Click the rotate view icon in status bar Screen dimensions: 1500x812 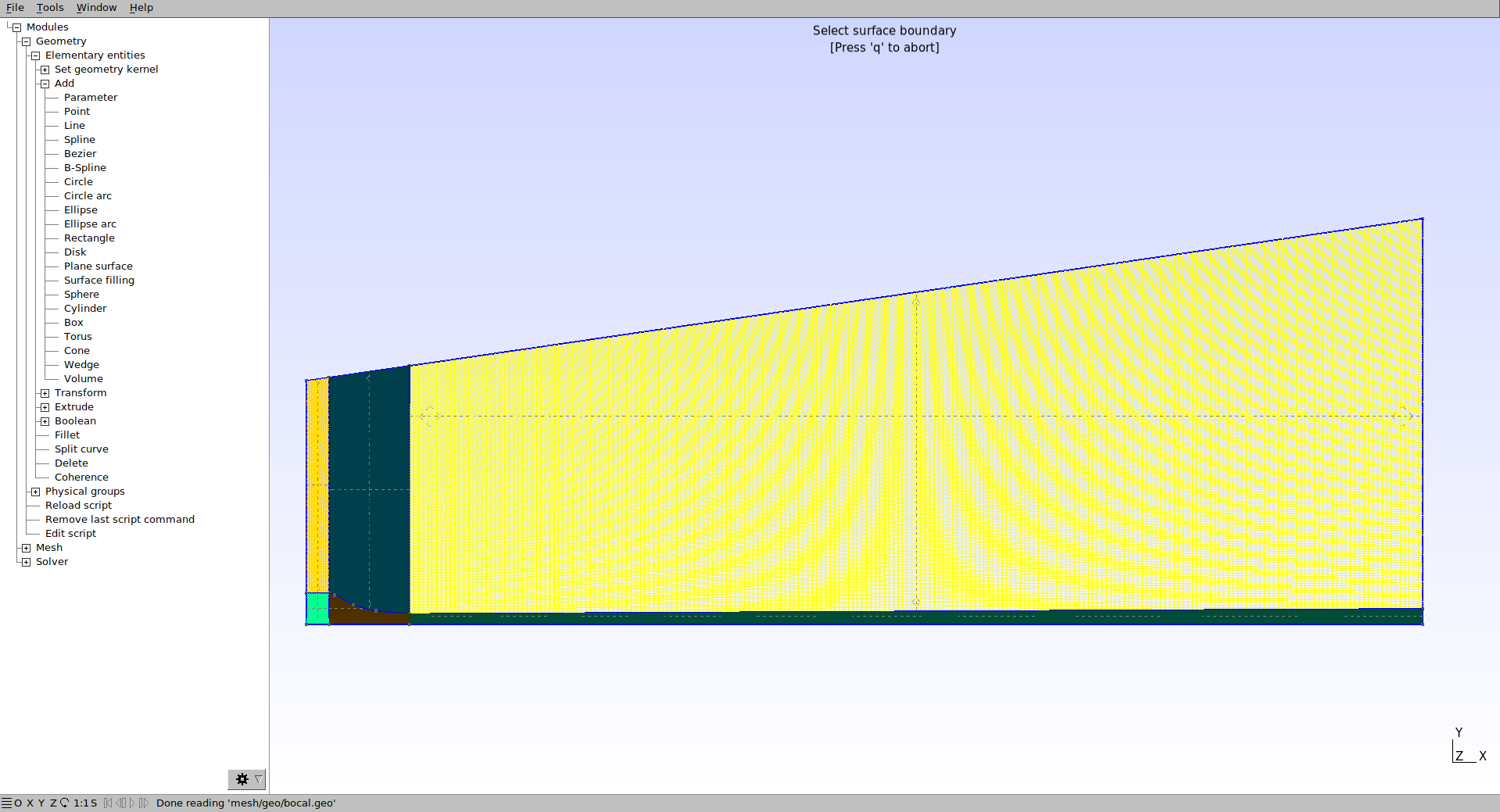[x=64, y=803]
